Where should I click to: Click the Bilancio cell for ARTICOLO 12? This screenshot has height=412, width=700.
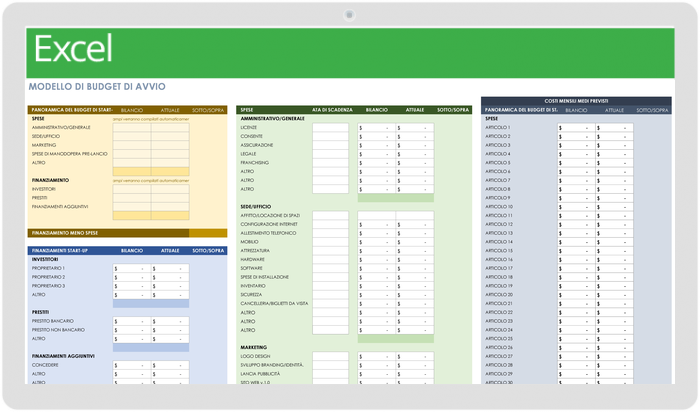[x=576, y=225]
